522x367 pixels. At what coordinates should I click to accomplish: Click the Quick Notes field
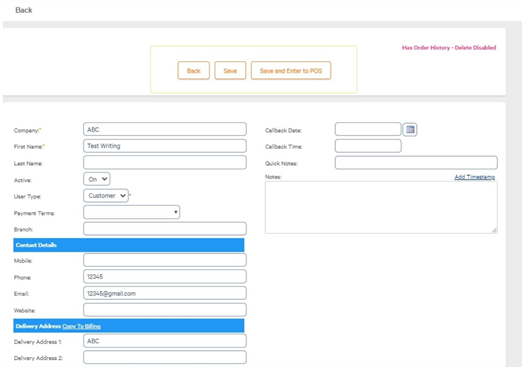[x=416, y=162]
